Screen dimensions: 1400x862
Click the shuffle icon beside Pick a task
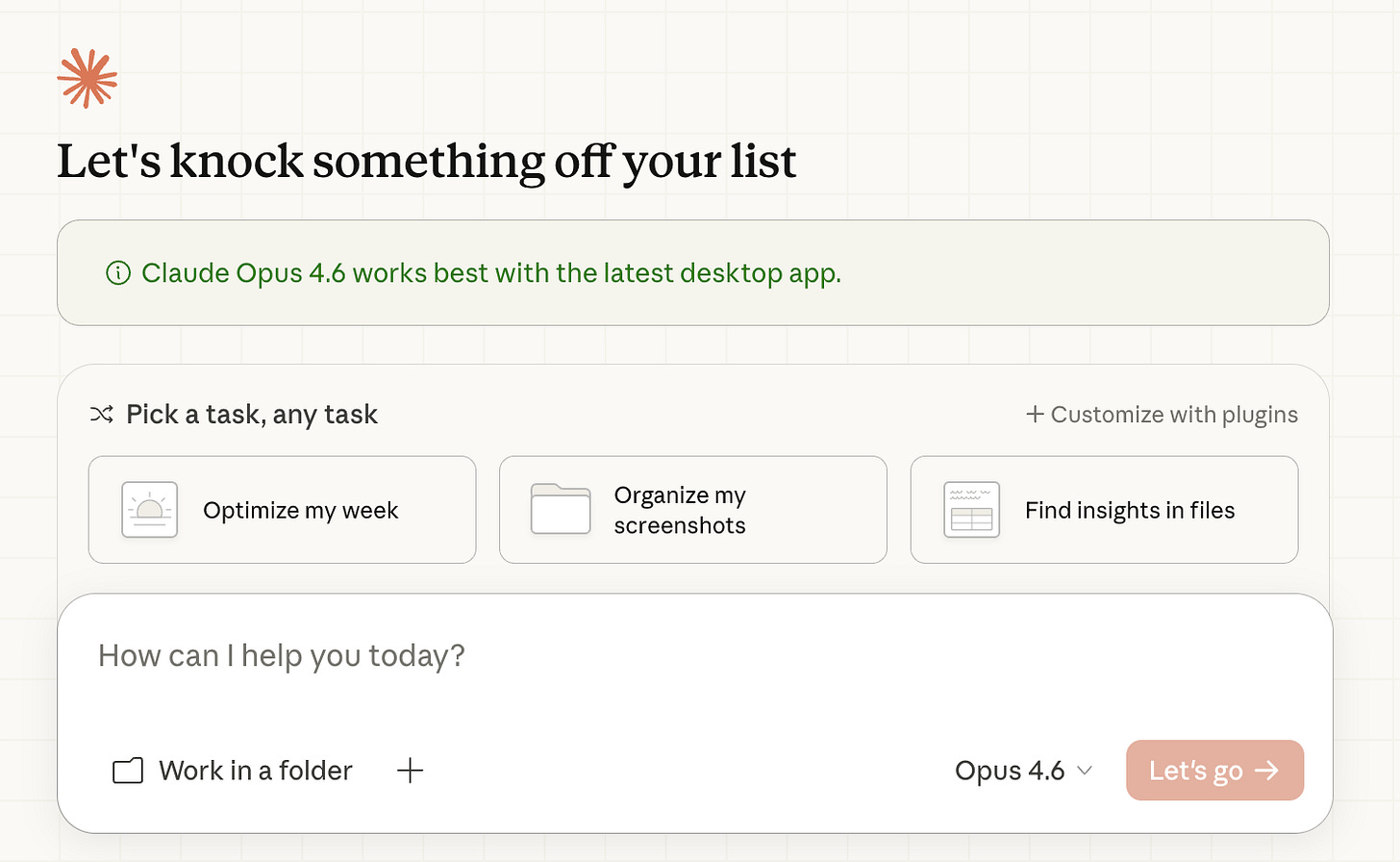(102, 415)
